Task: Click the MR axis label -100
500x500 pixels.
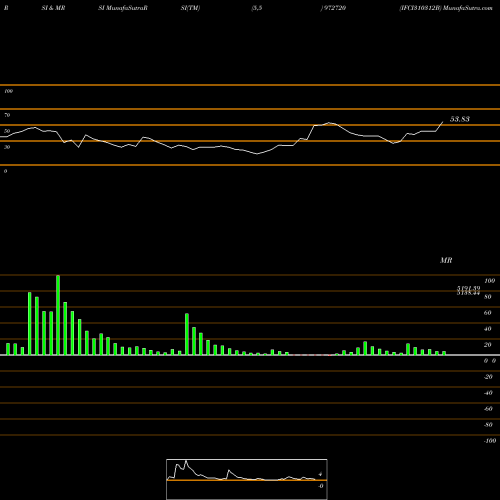Action: 490,441
